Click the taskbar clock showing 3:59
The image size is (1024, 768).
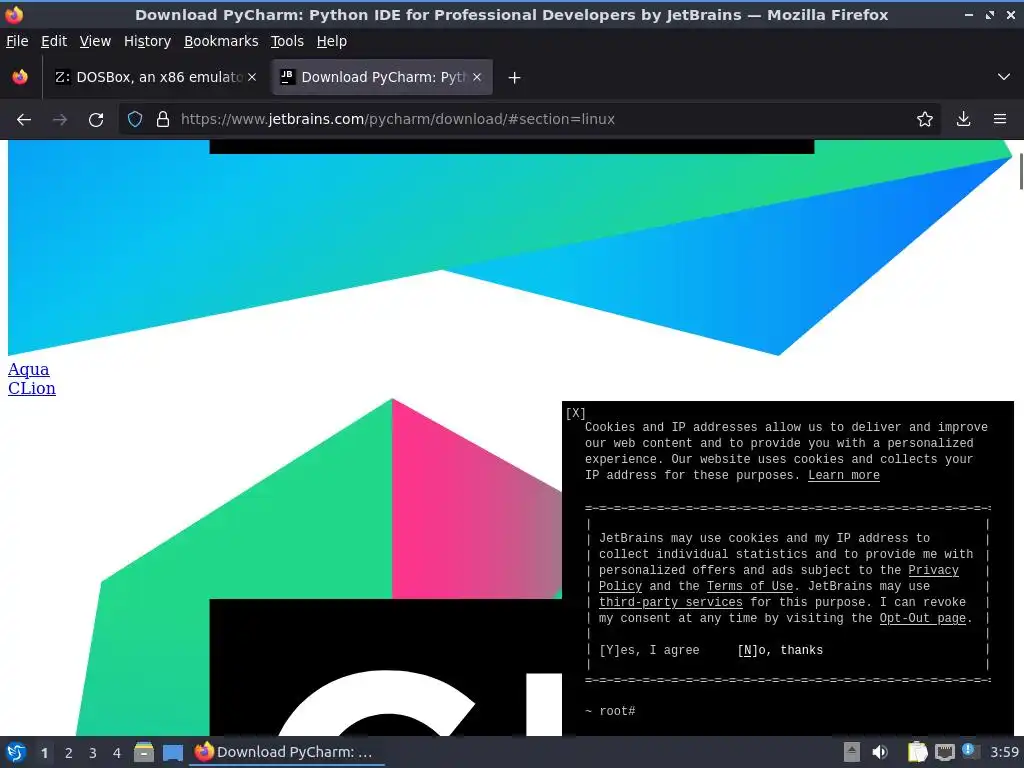1004,752
